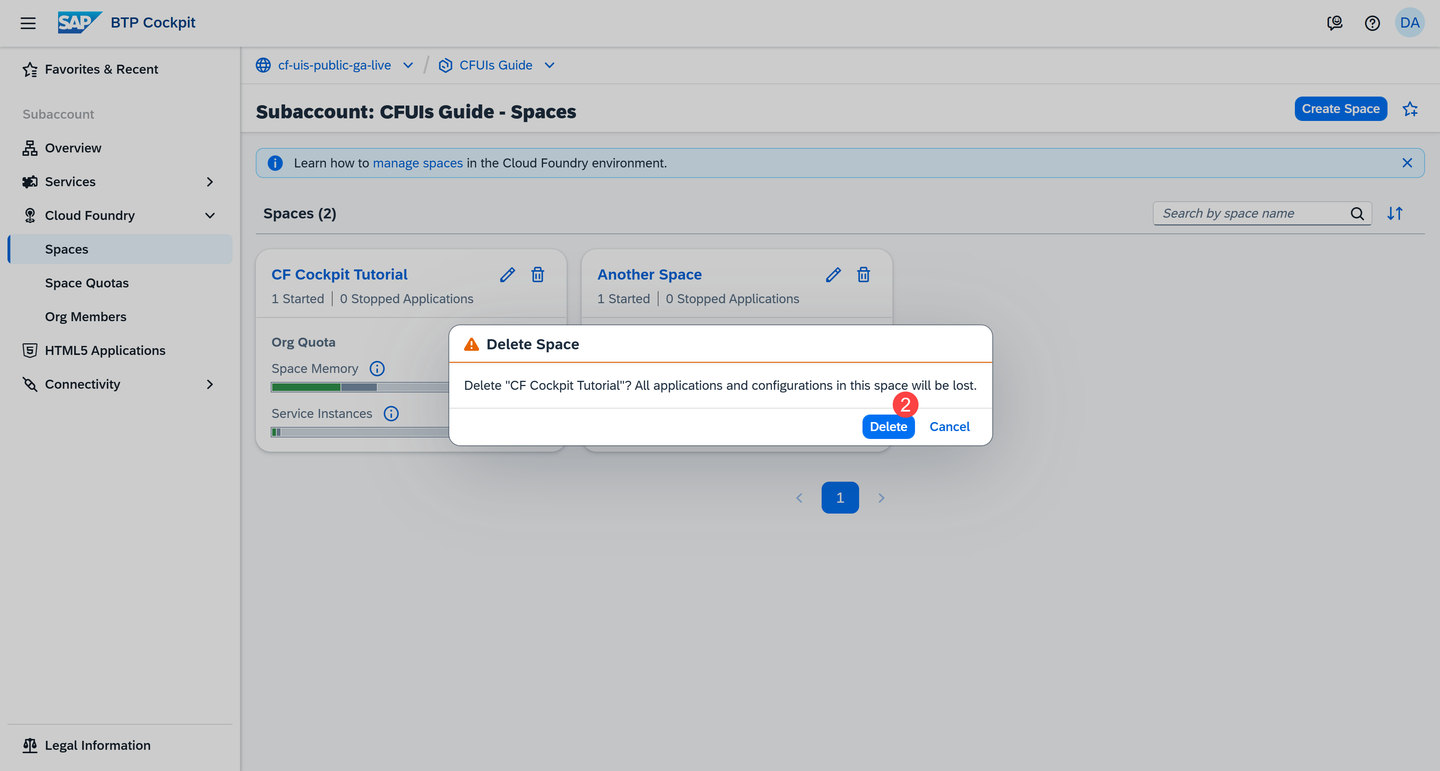Open Overview in the sidebar

point(120,148)
